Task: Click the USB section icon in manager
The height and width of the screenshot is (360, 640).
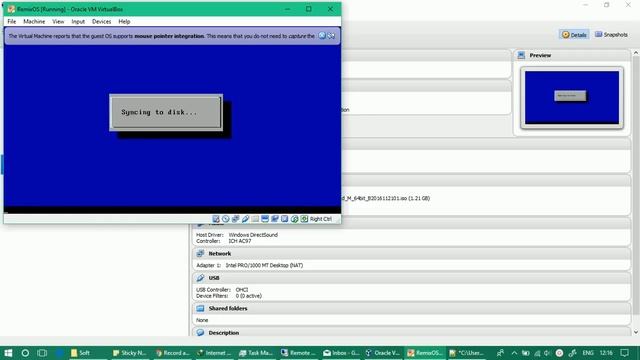Action: coord(200,278)
